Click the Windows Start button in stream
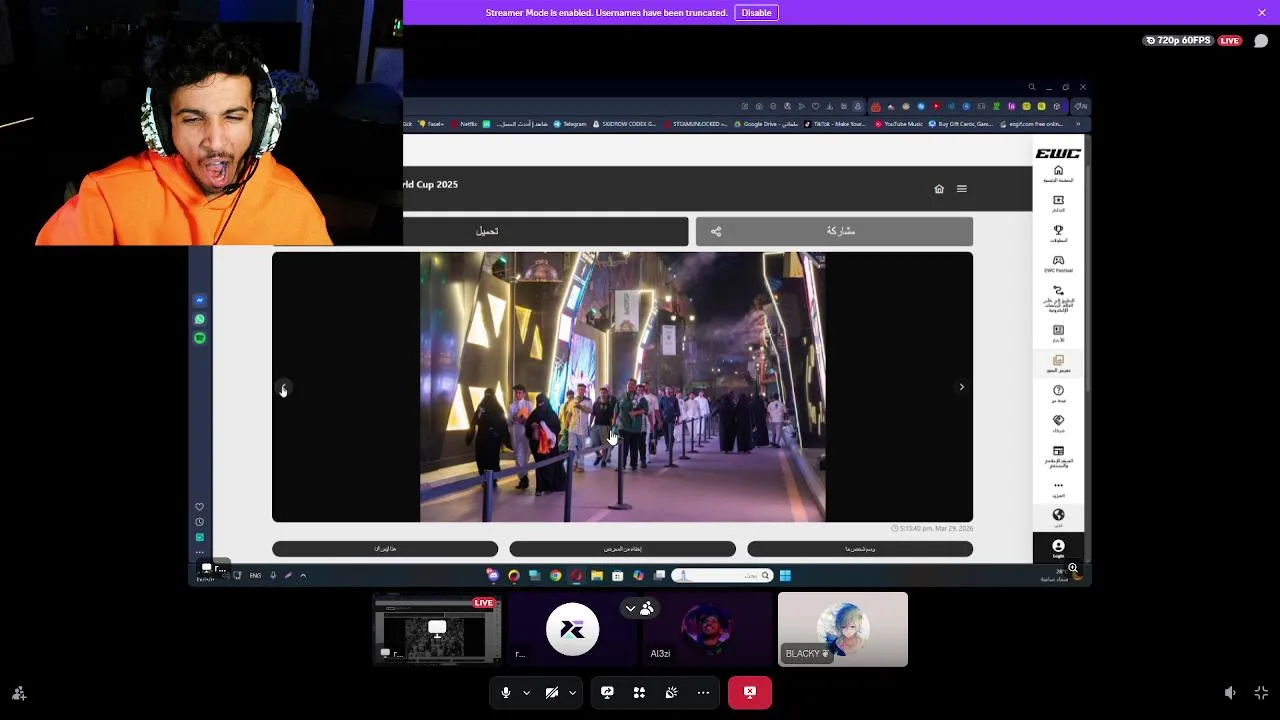Image resolution: width=1280 pixels, height=720 pixels. coord(785,575)
